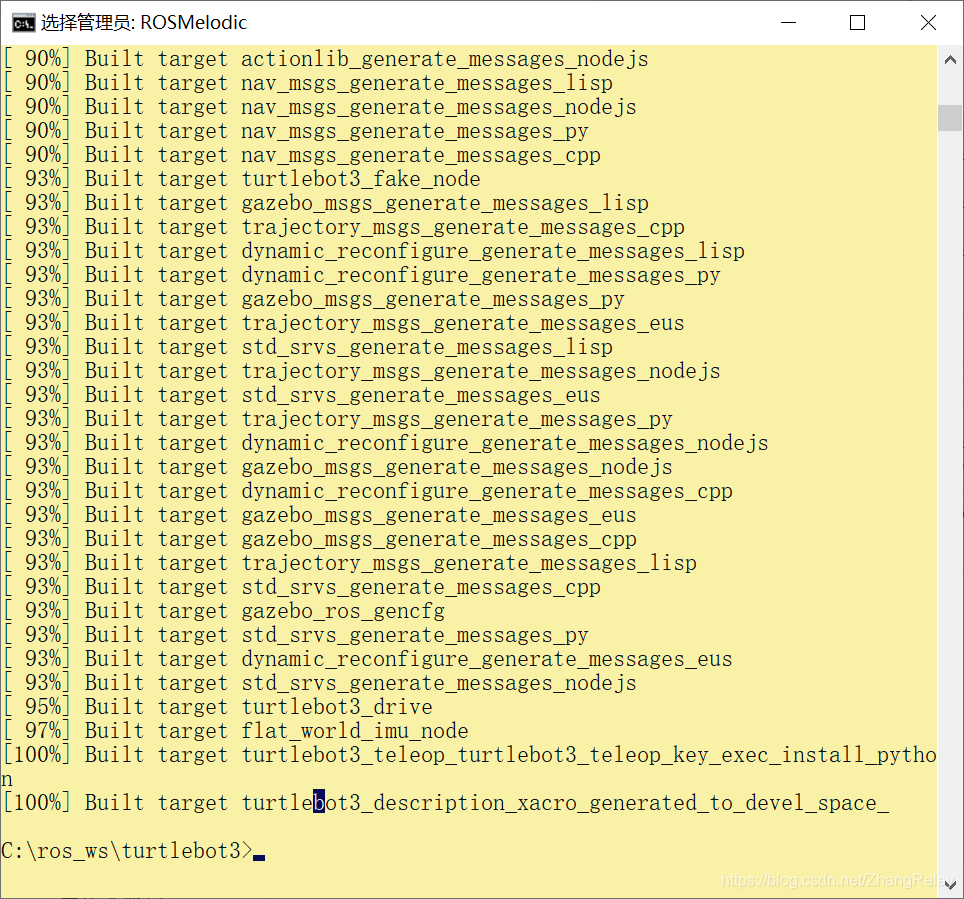Click the text 'gazebo_ros_gencfg'
This screenshot has width=964, height=899.
(342, 611)
